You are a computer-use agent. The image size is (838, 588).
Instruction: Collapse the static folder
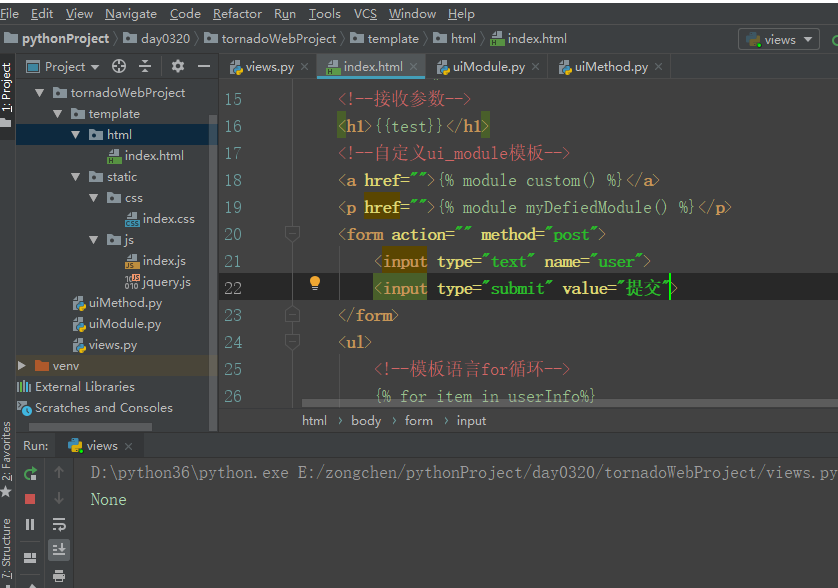[x=75, y=177]
